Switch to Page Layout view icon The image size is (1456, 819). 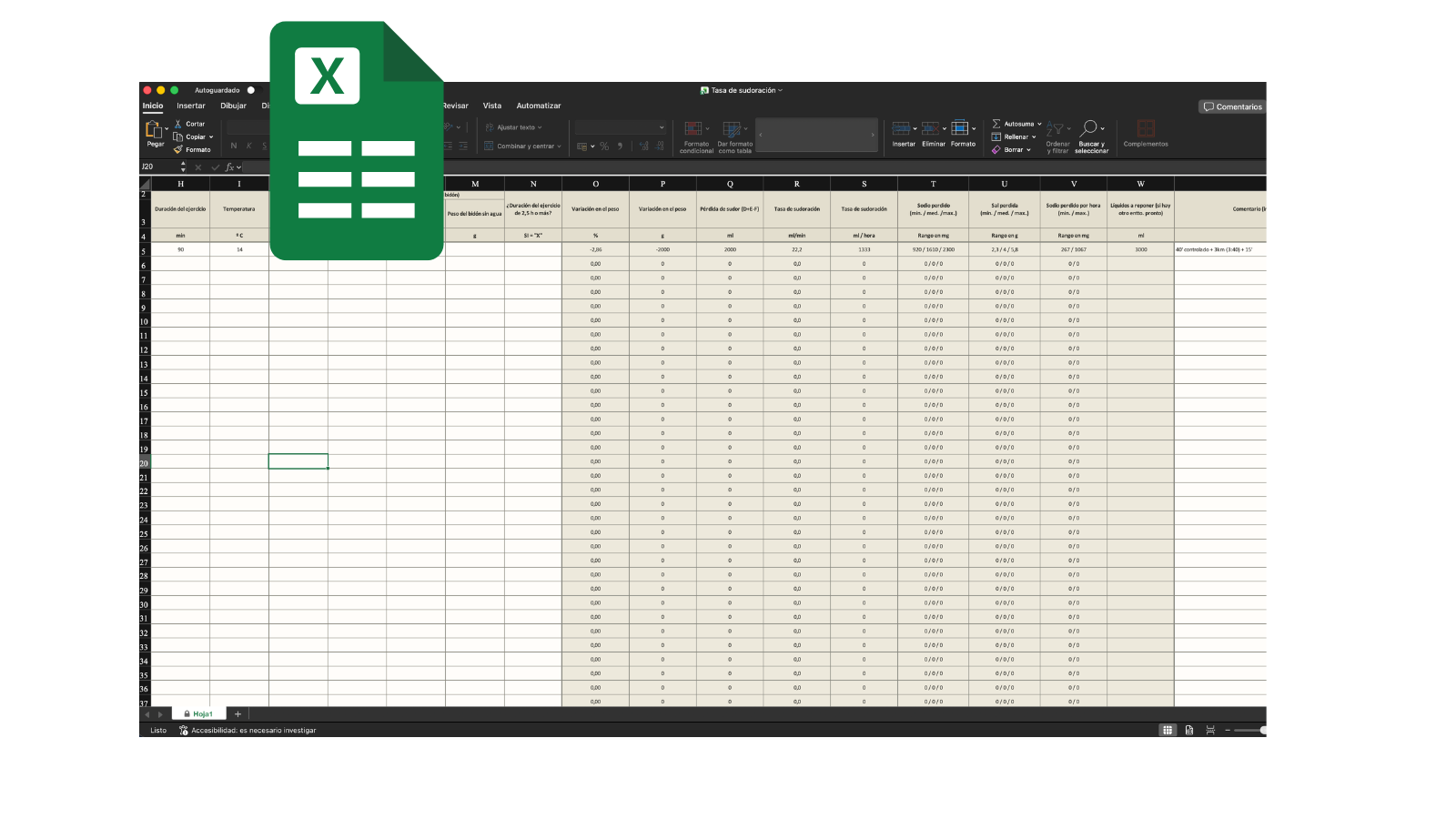[x=1189, y=730]
